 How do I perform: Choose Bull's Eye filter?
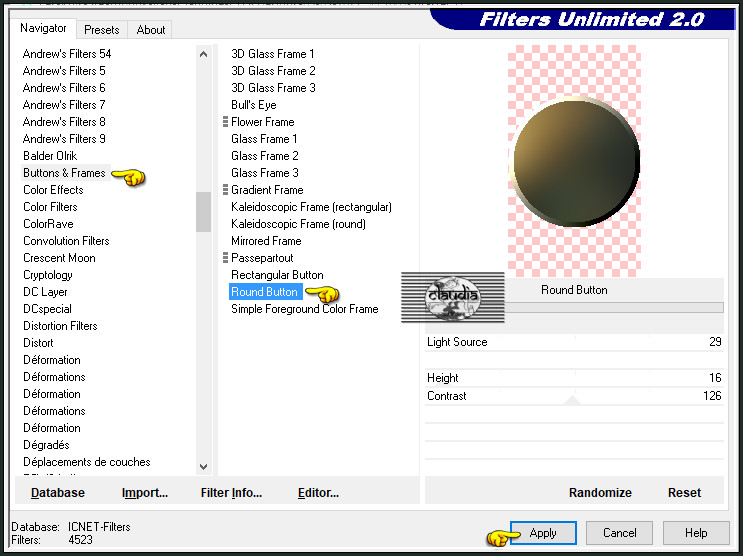click(254, 105)
